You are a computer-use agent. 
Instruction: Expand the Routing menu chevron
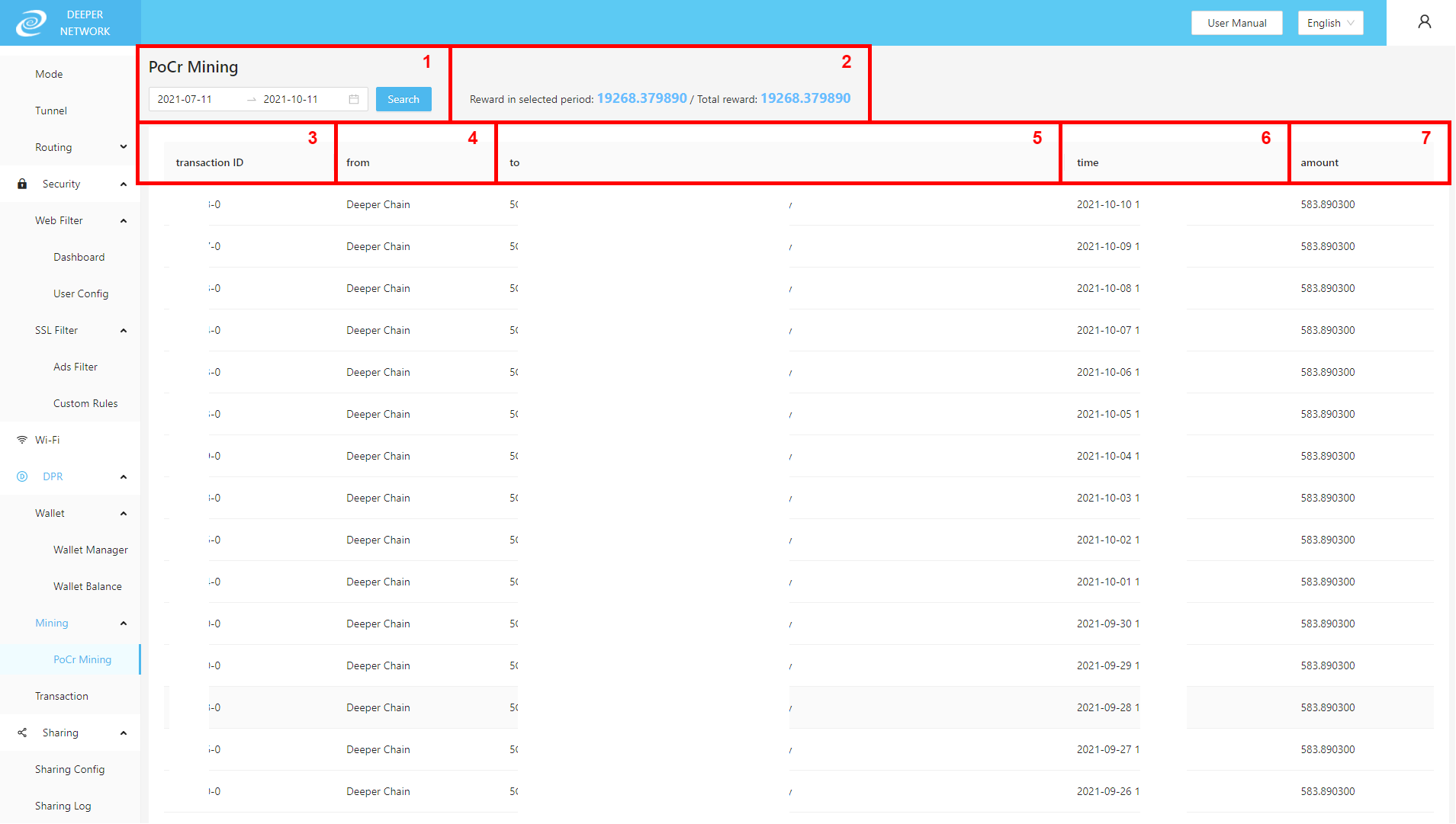click(124, 147)
